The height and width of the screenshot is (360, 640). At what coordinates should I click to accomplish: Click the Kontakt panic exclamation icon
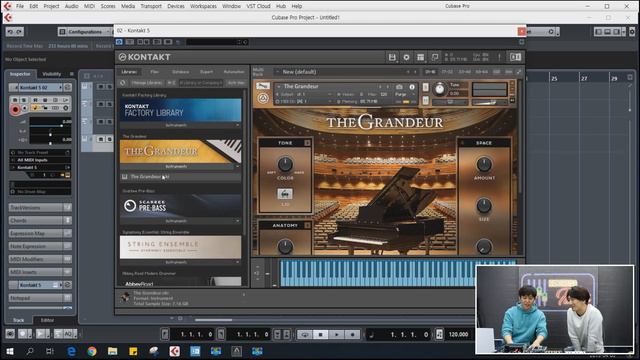[499, 57]
